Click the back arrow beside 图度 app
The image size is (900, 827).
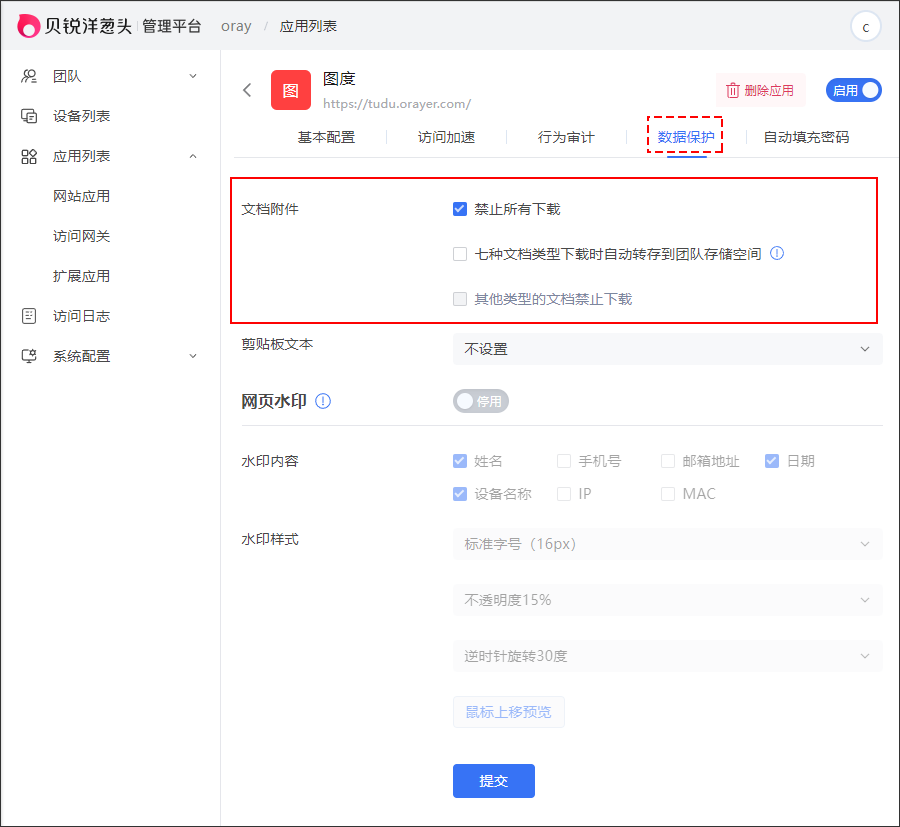click(x=247, y=90)
